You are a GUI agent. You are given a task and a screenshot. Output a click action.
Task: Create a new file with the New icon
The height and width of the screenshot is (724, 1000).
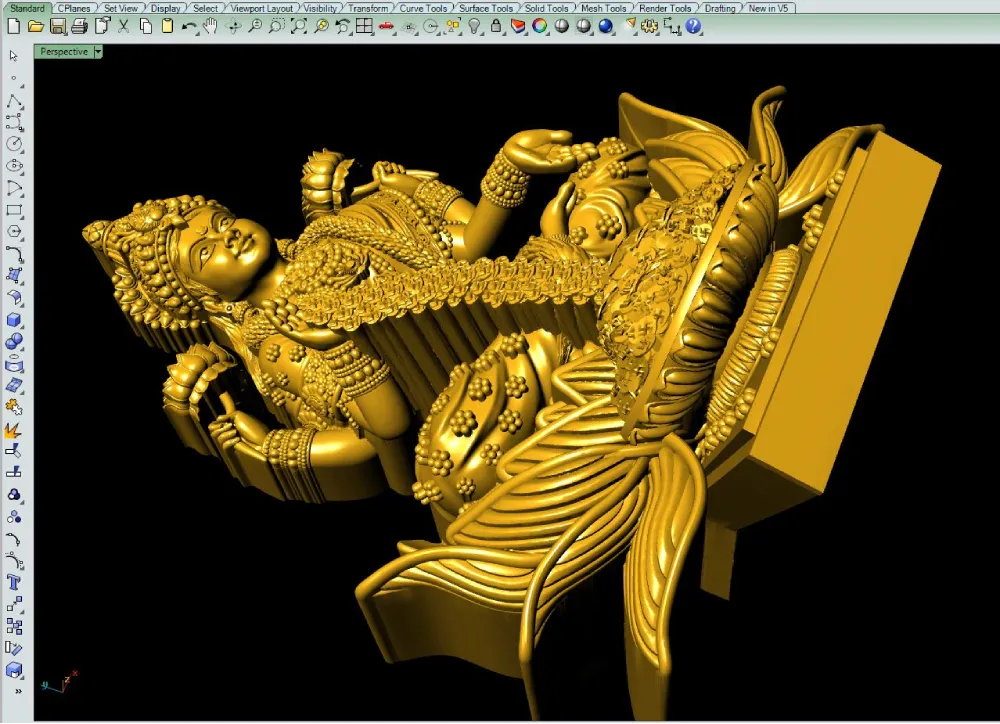click(x=13, y=26)
